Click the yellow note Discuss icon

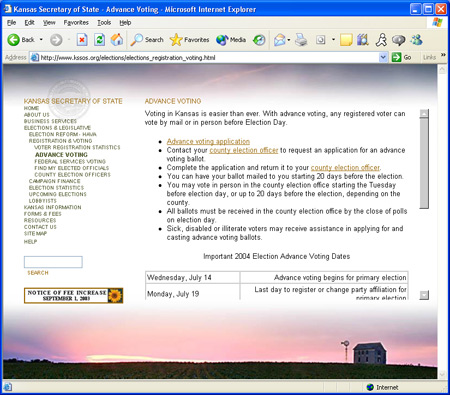point(346,40)
